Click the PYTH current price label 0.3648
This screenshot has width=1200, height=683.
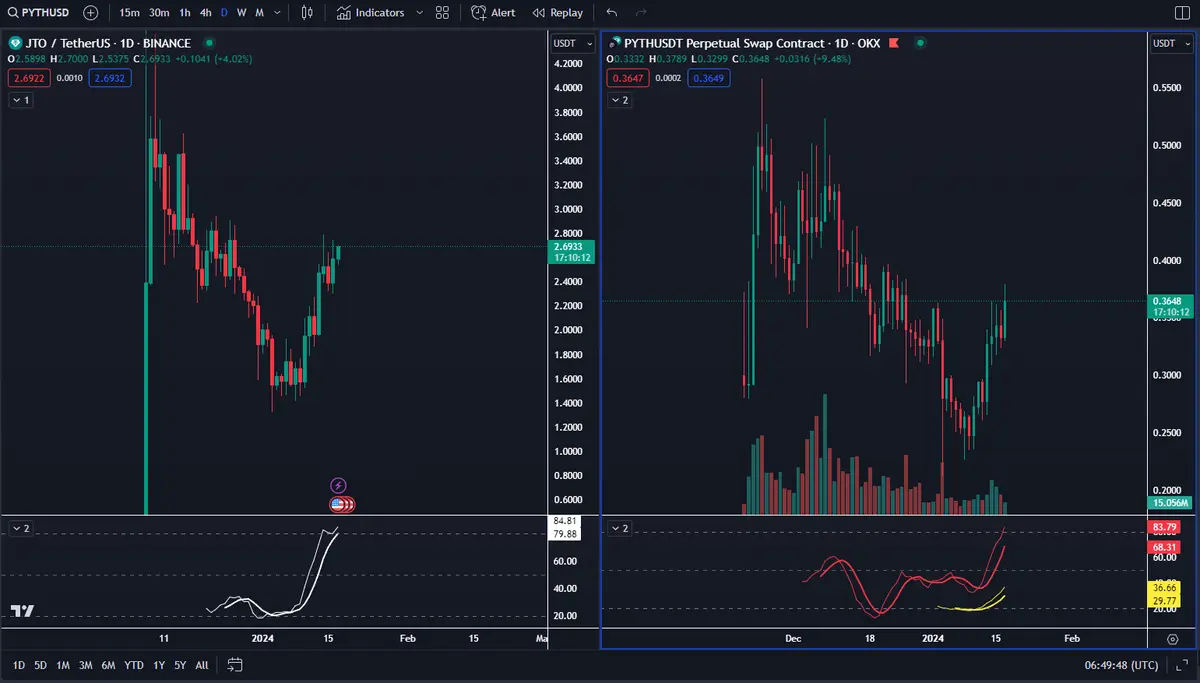point(1170,306)
